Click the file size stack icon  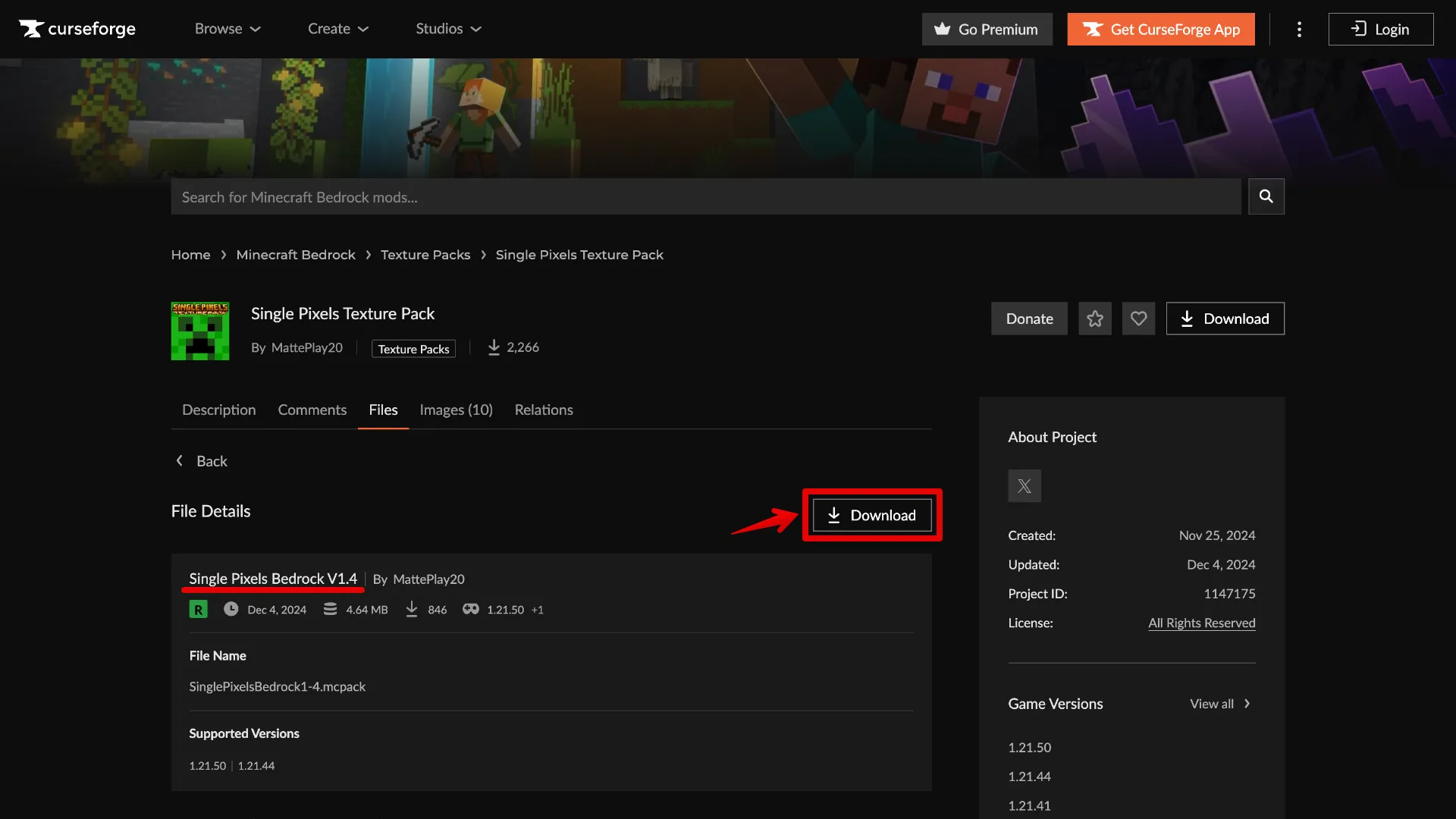click(x=330, y=609)
